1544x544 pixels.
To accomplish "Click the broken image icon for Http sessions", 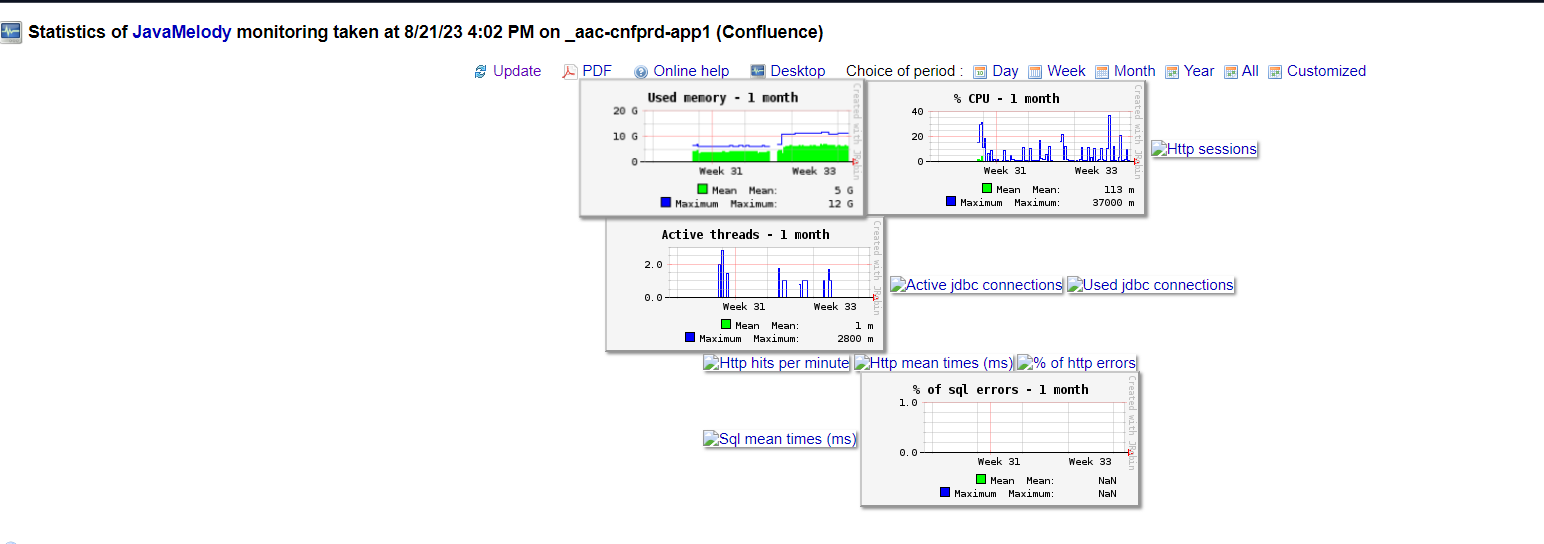I will [x=1160, y=149].
